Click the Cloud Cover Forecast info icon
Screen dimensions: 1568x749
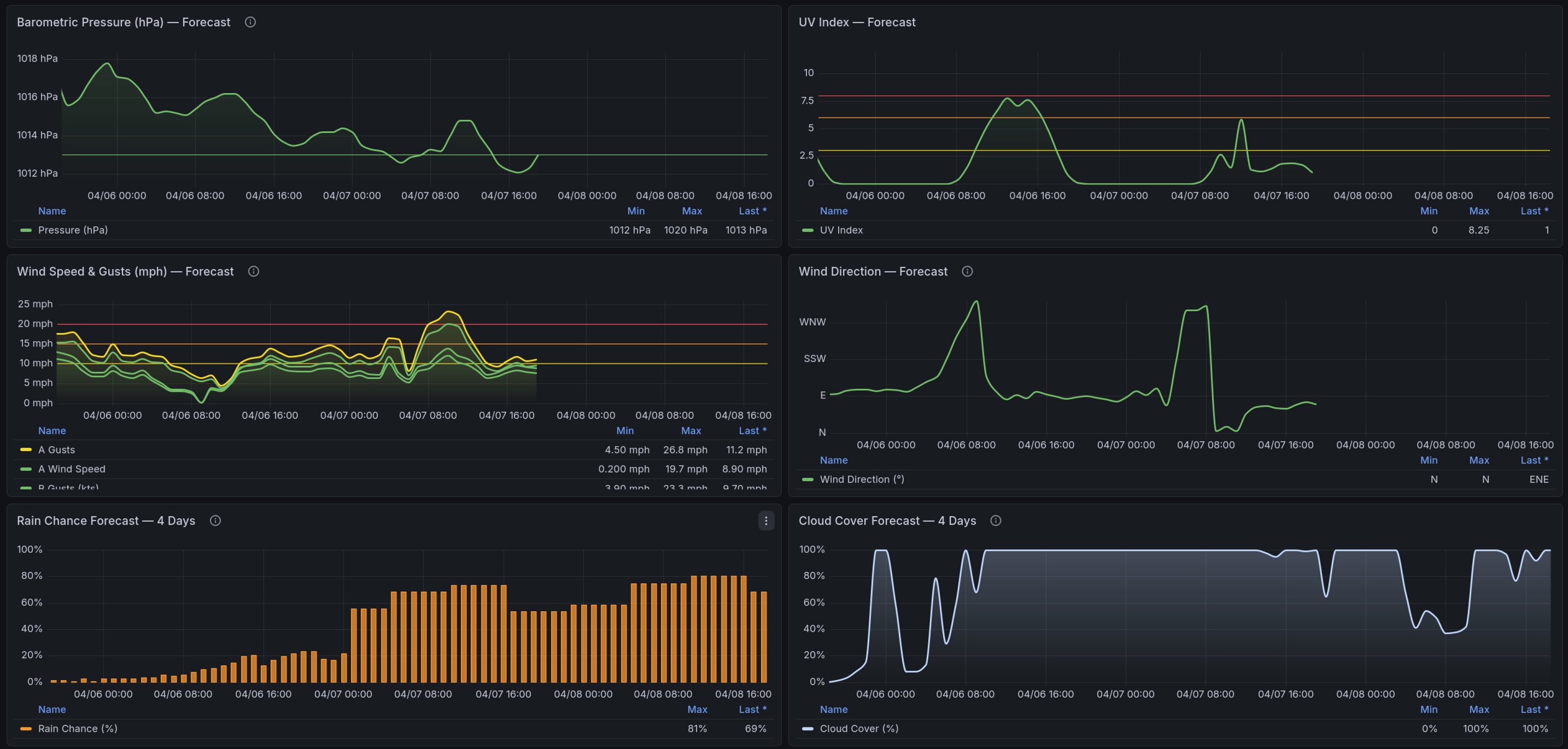click(x=996, y=521)
